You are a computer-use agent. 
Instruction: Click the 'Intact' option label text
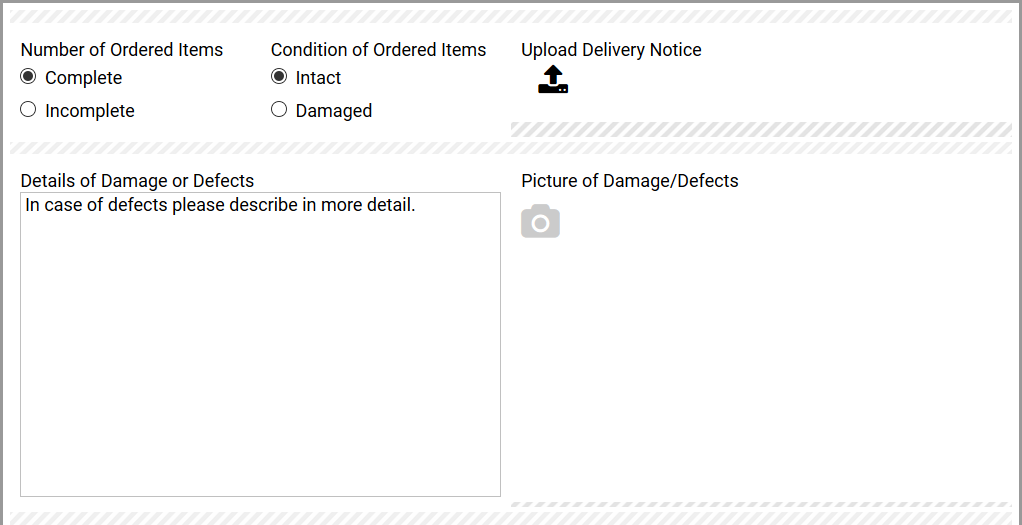coord(318,78)
